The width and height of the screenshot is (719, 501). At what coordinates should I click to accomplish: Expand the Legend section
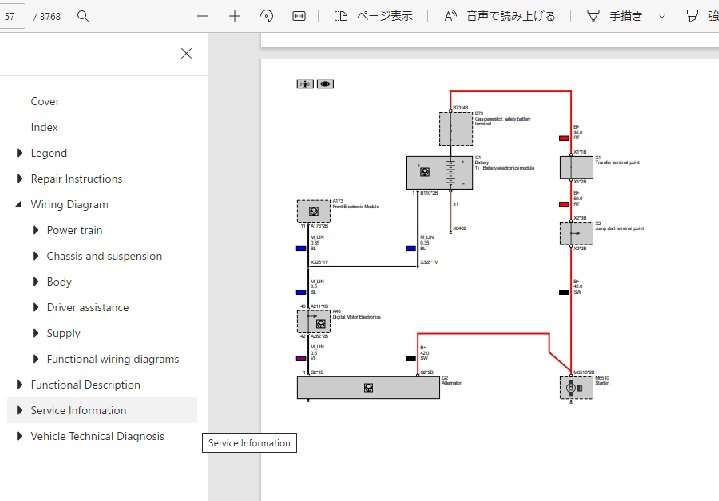19,153
